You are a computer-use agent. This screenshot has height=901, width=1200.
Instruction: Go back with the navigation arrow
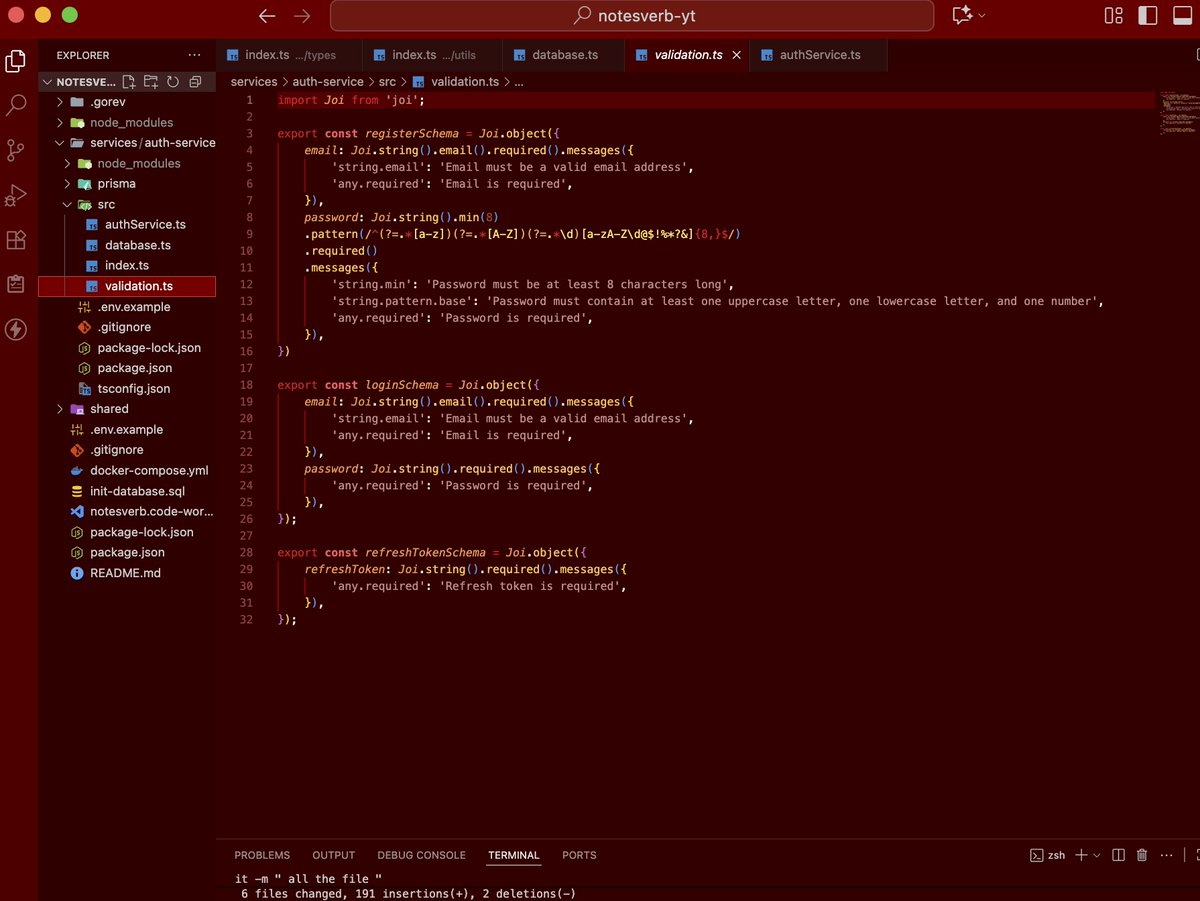266,16
